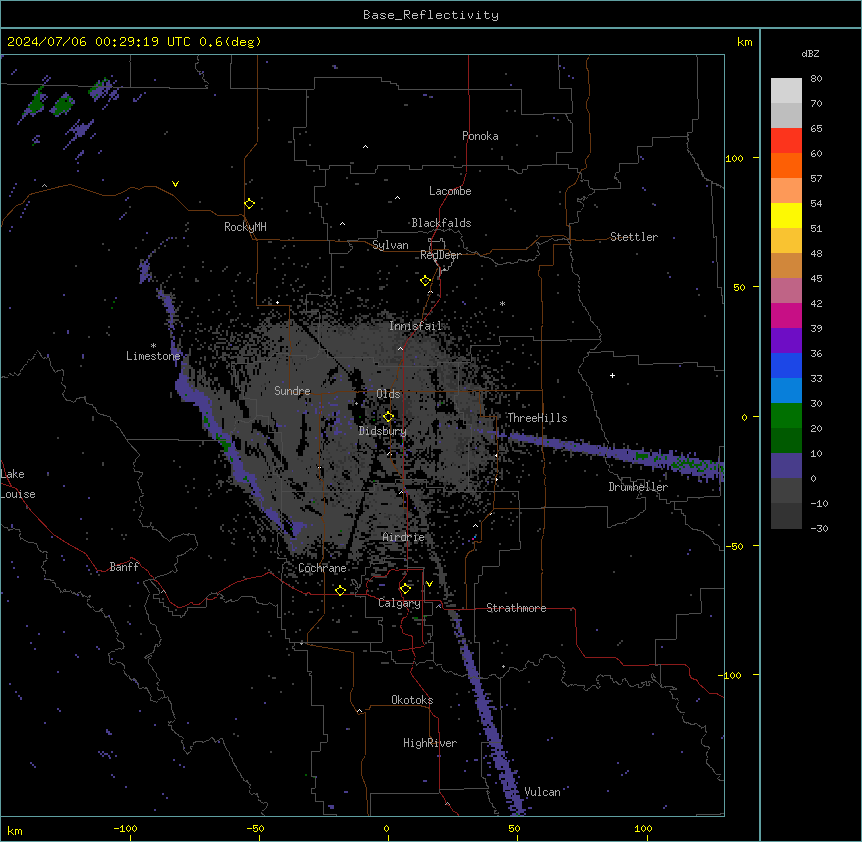Select the Lake Louise label

[x=18, y=484]
